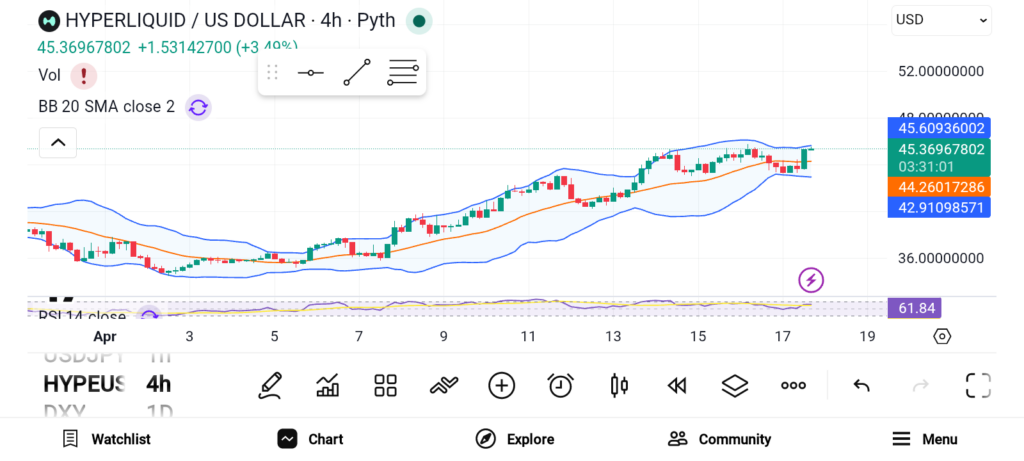
Task: Click the lightning bolt quick action icon
Action: (811, 280)
